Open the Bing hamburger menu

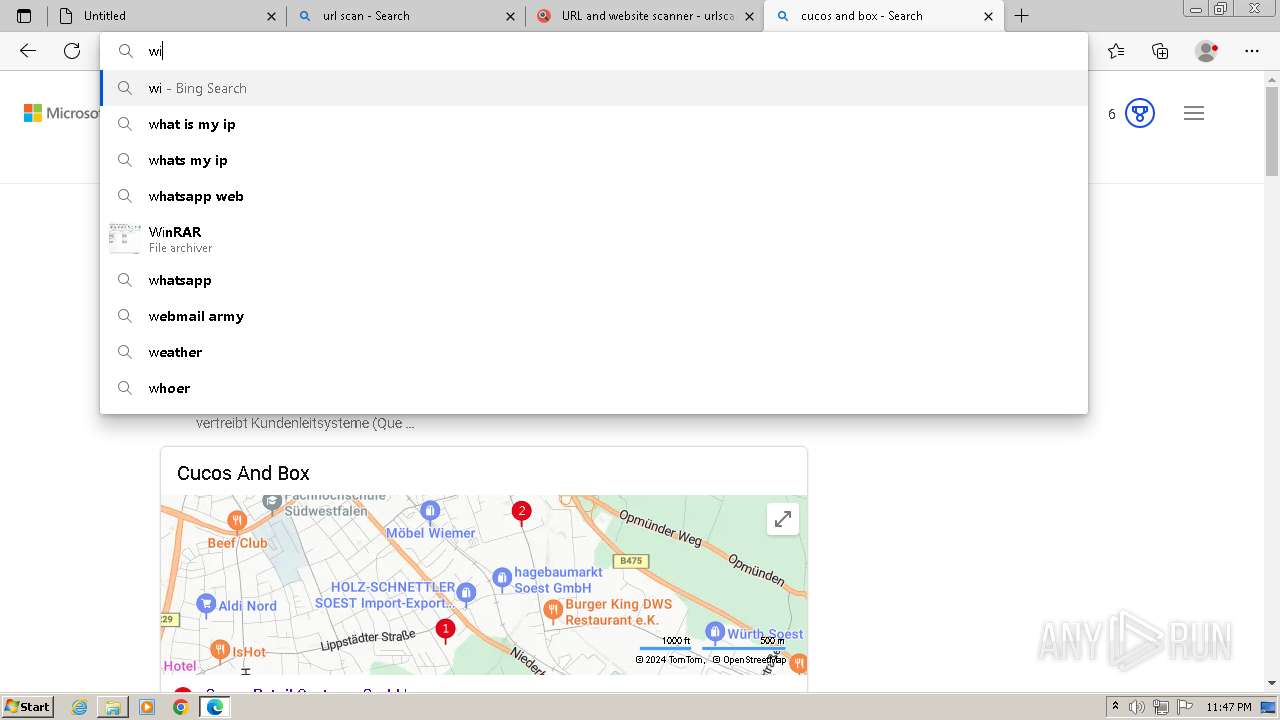(1194, 113)
